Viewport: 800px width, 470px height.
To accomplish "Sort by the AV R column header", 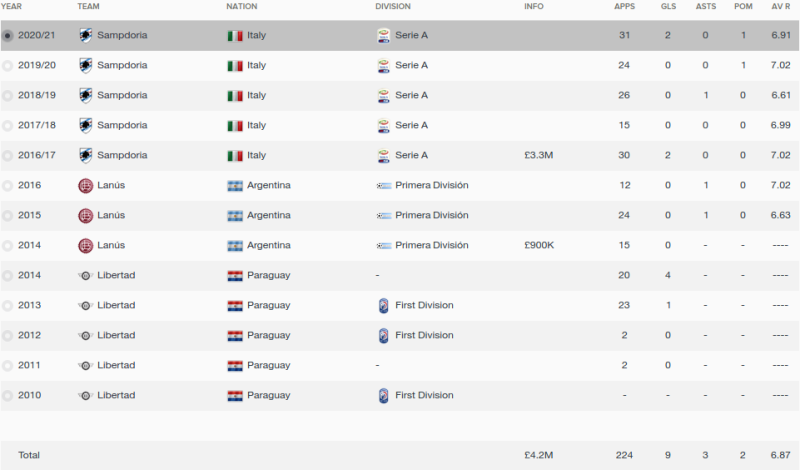I will [781, 7].
